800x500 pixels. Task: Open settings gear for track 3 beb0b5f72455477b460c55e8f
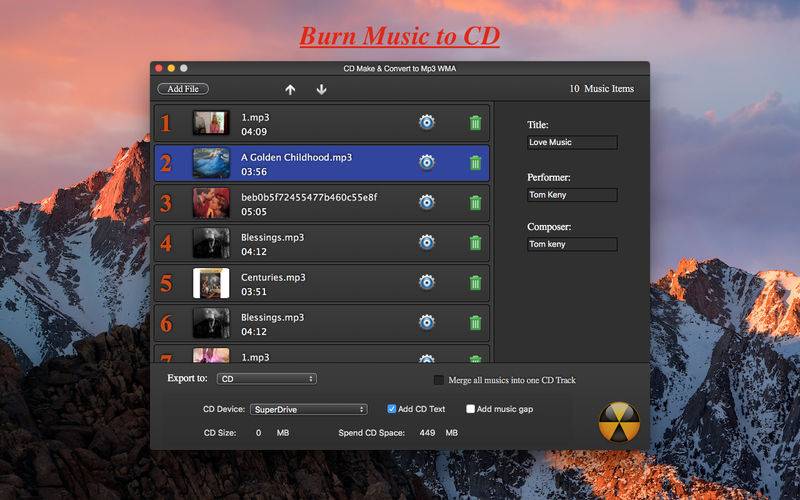[x=427, y=202]
